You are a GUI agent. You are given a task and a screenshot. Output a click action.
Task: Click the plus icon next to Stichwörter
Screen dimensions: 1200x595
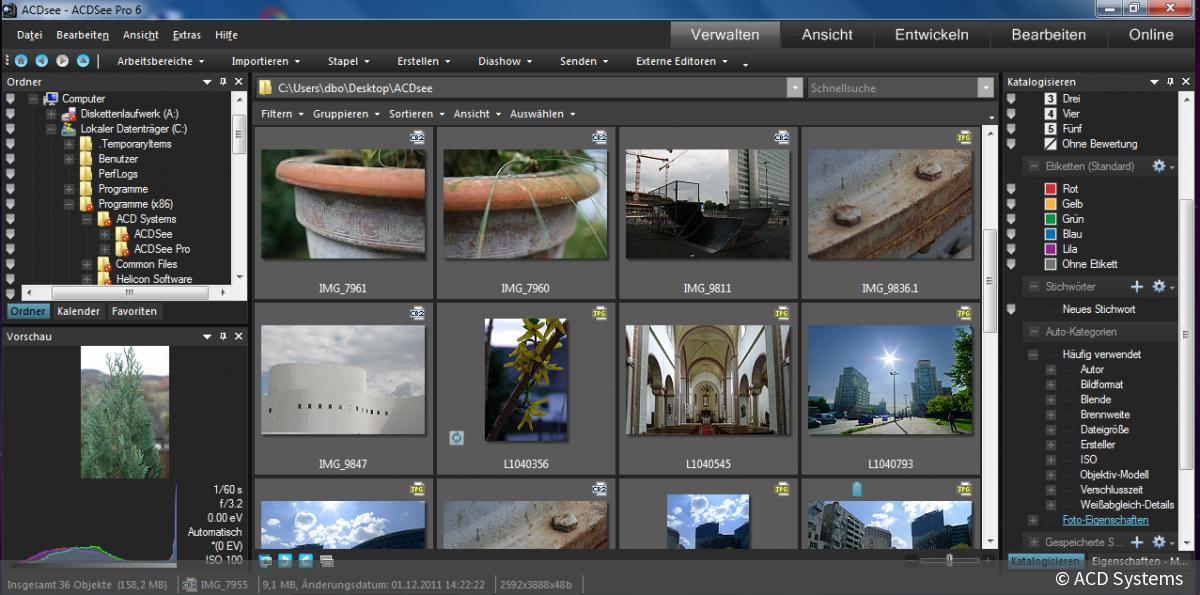point(1136,287)
